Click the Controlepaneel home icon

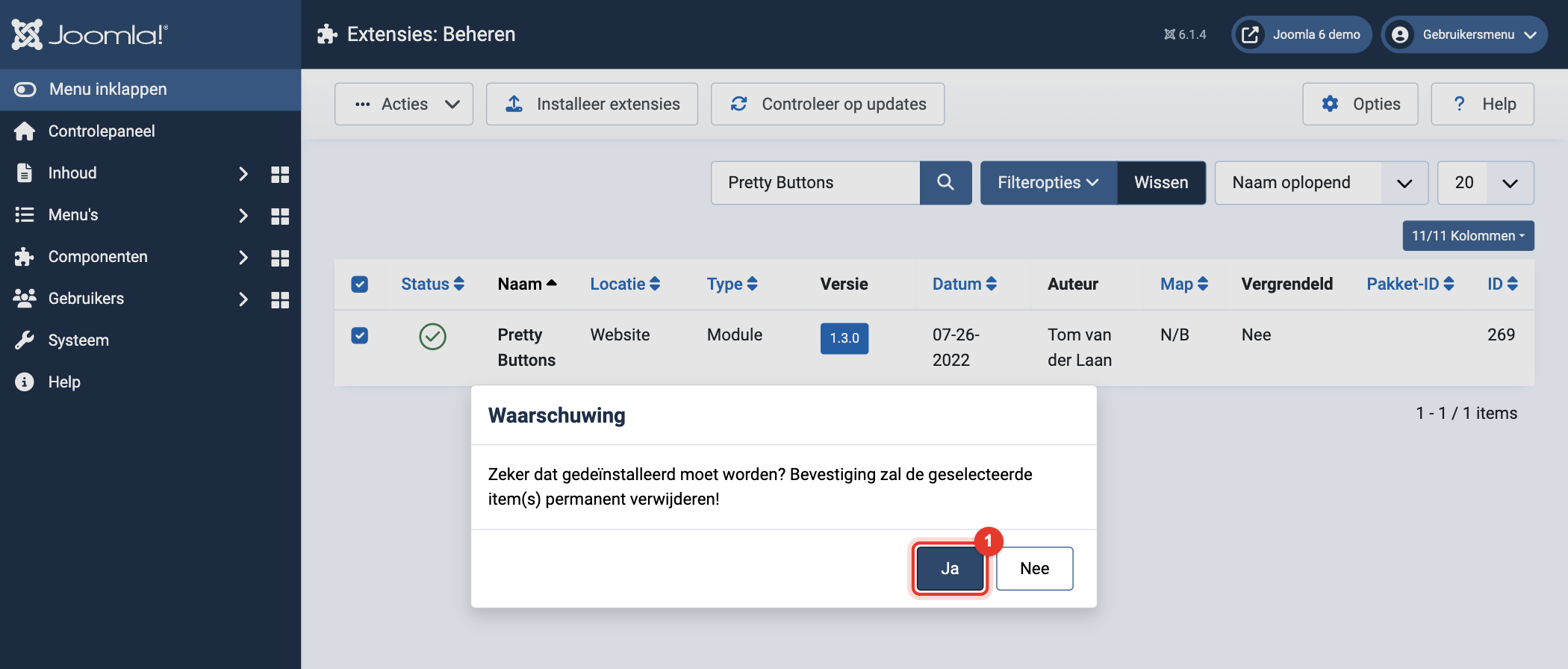pos(25,131)
